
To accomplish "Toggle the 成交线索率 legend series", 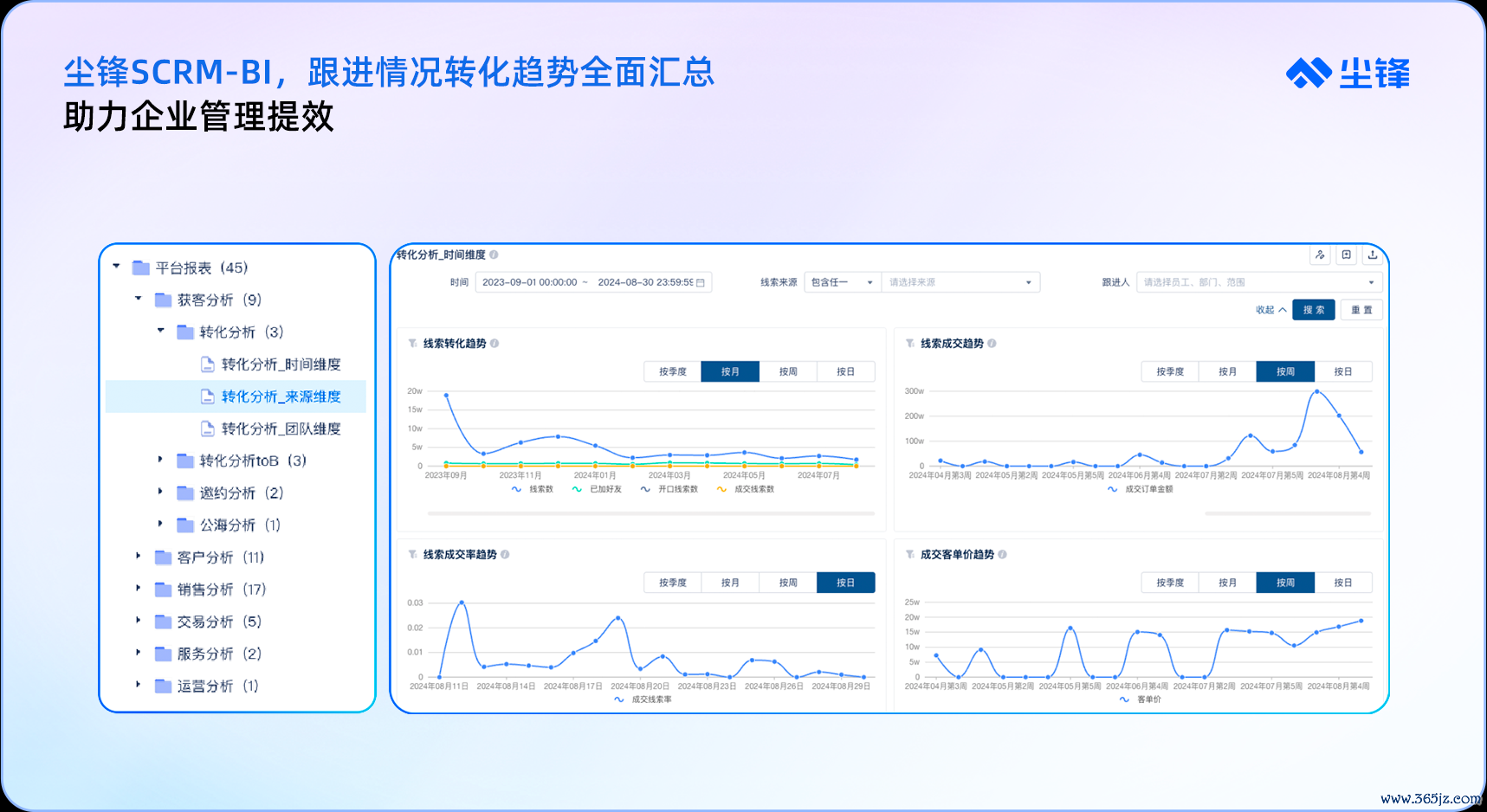I will 643,699.
